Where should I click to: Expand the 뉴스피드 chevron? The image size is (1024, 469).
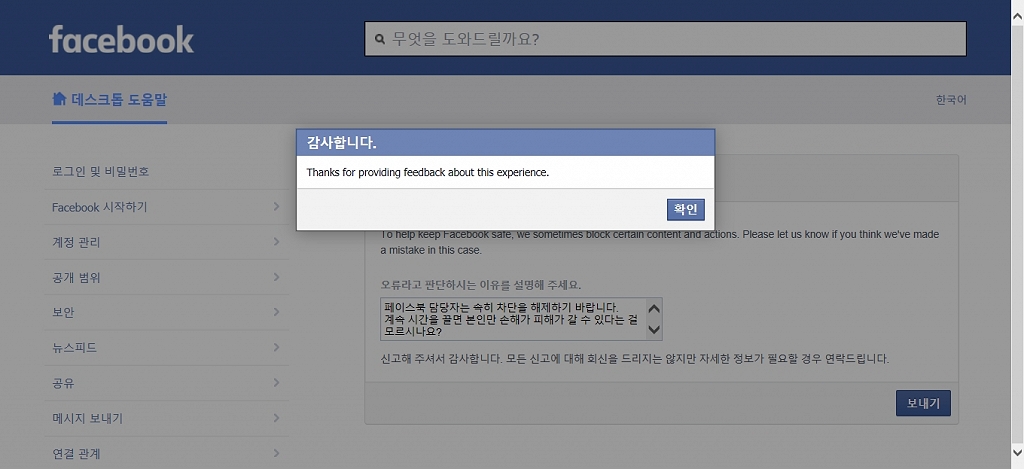[276, 348]
